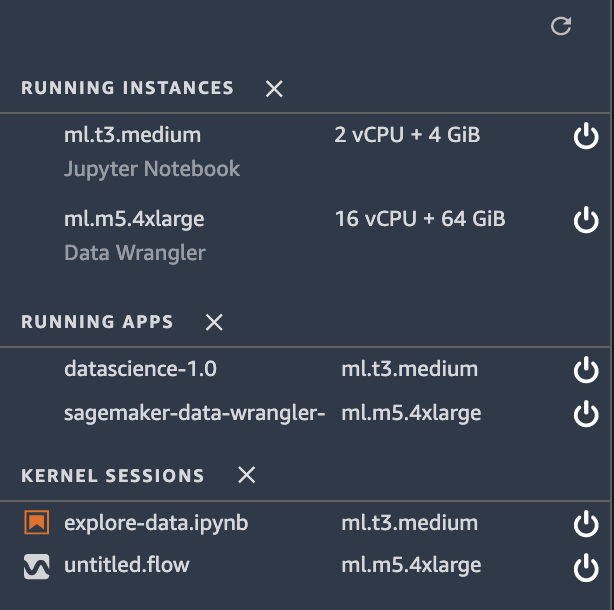The image size is (614, 610).
Task: Click the Kernel Sessions section header
Action: point(113,476)
